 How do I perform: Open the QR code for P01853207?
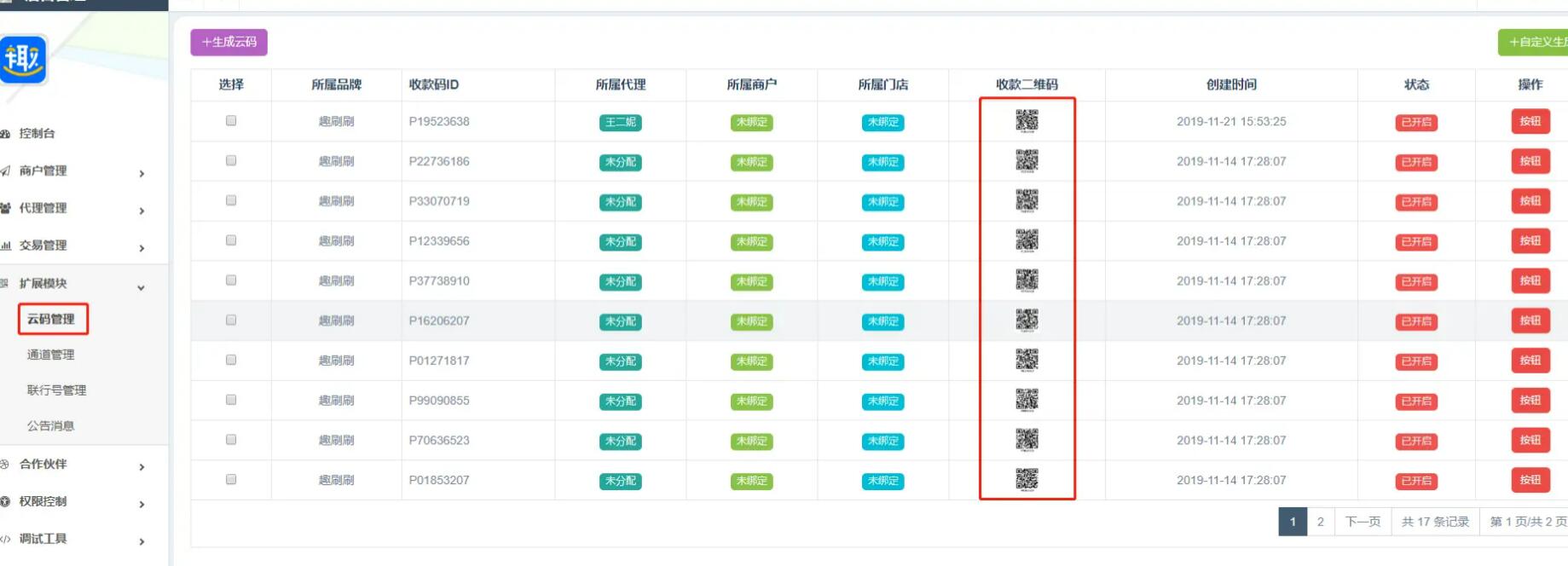[x=1027, y=480]
